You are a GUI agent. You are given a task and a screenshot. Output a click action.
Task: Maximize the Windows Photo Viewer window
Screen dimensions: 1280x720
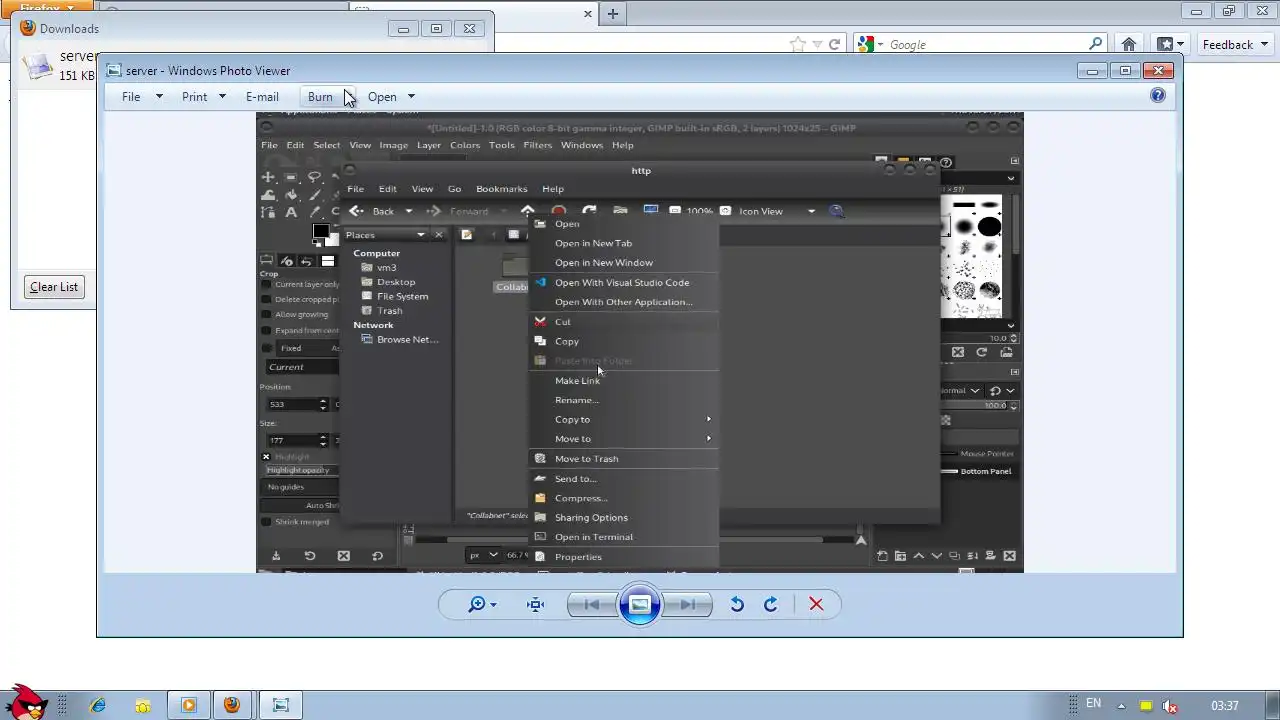tap(1125, 70)
